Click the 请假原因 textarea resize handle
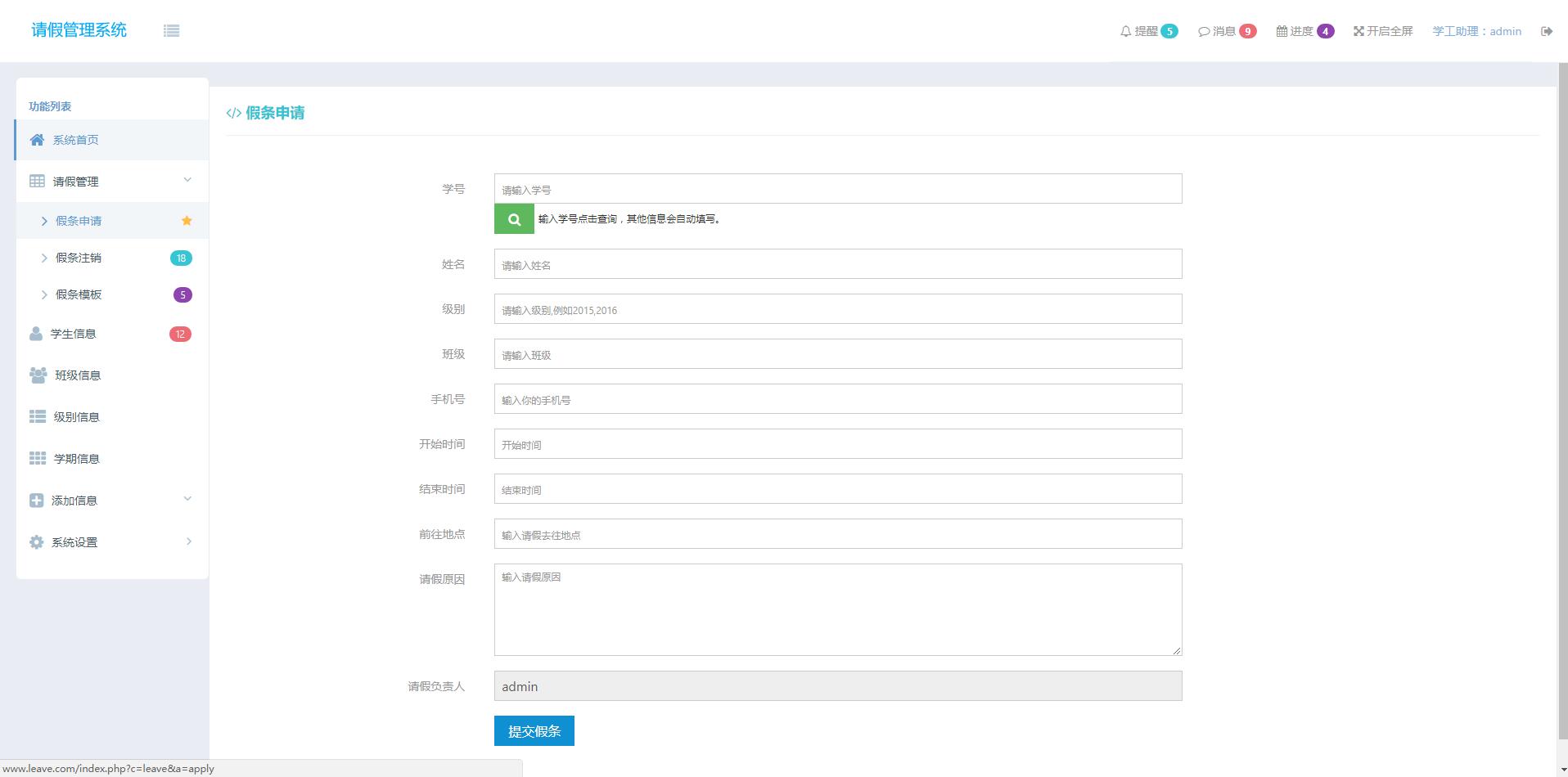Image resolution: width=1568 pixels, height=777 pixels. (1177, 650)
